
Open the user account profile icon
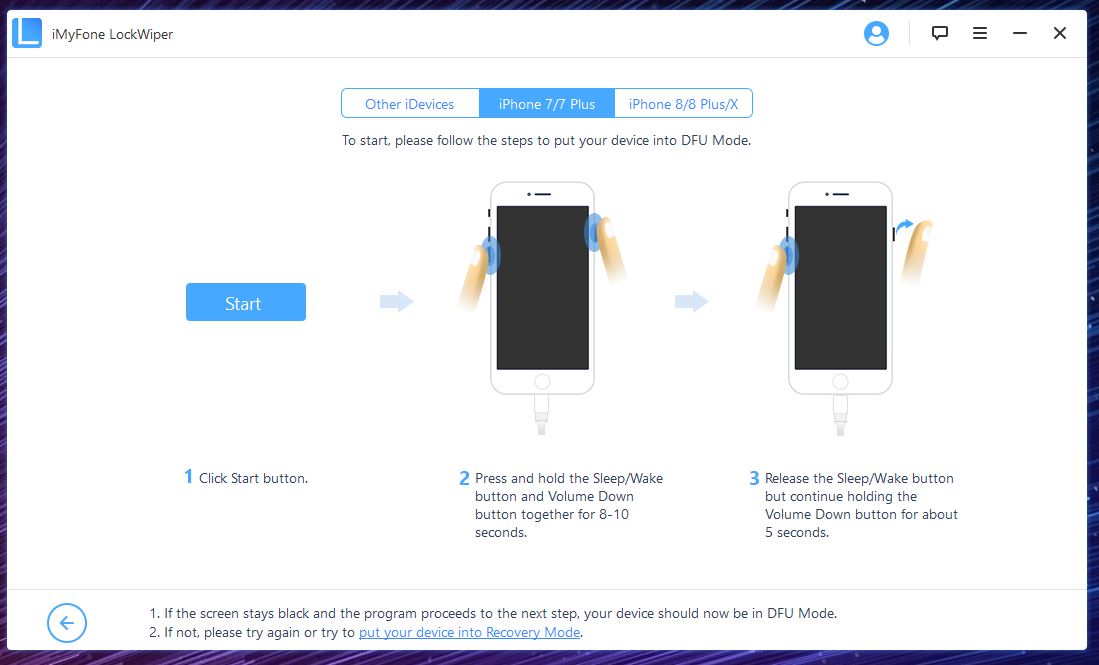click(876, 33)
